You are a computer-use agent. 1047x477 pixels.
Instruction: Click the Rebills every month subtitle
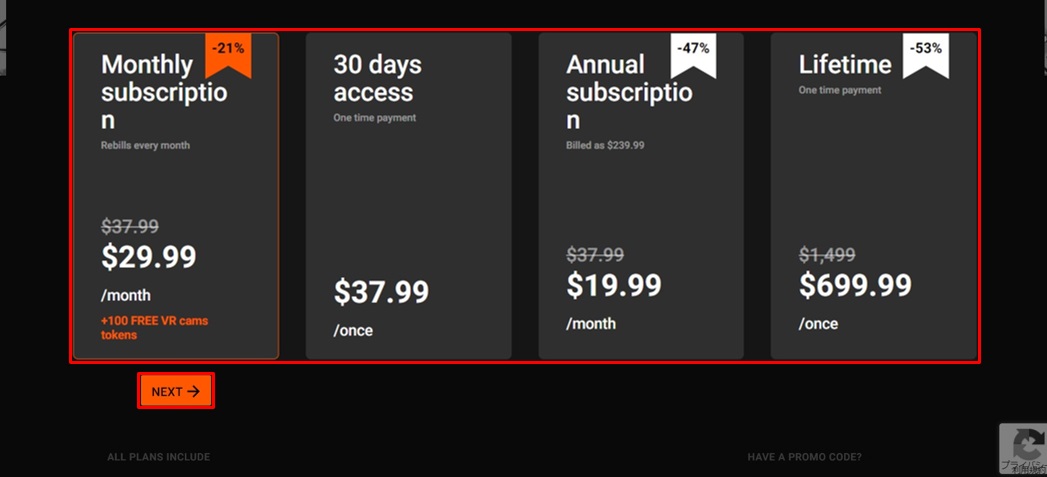pyautogui.click(x=145, y=145)
